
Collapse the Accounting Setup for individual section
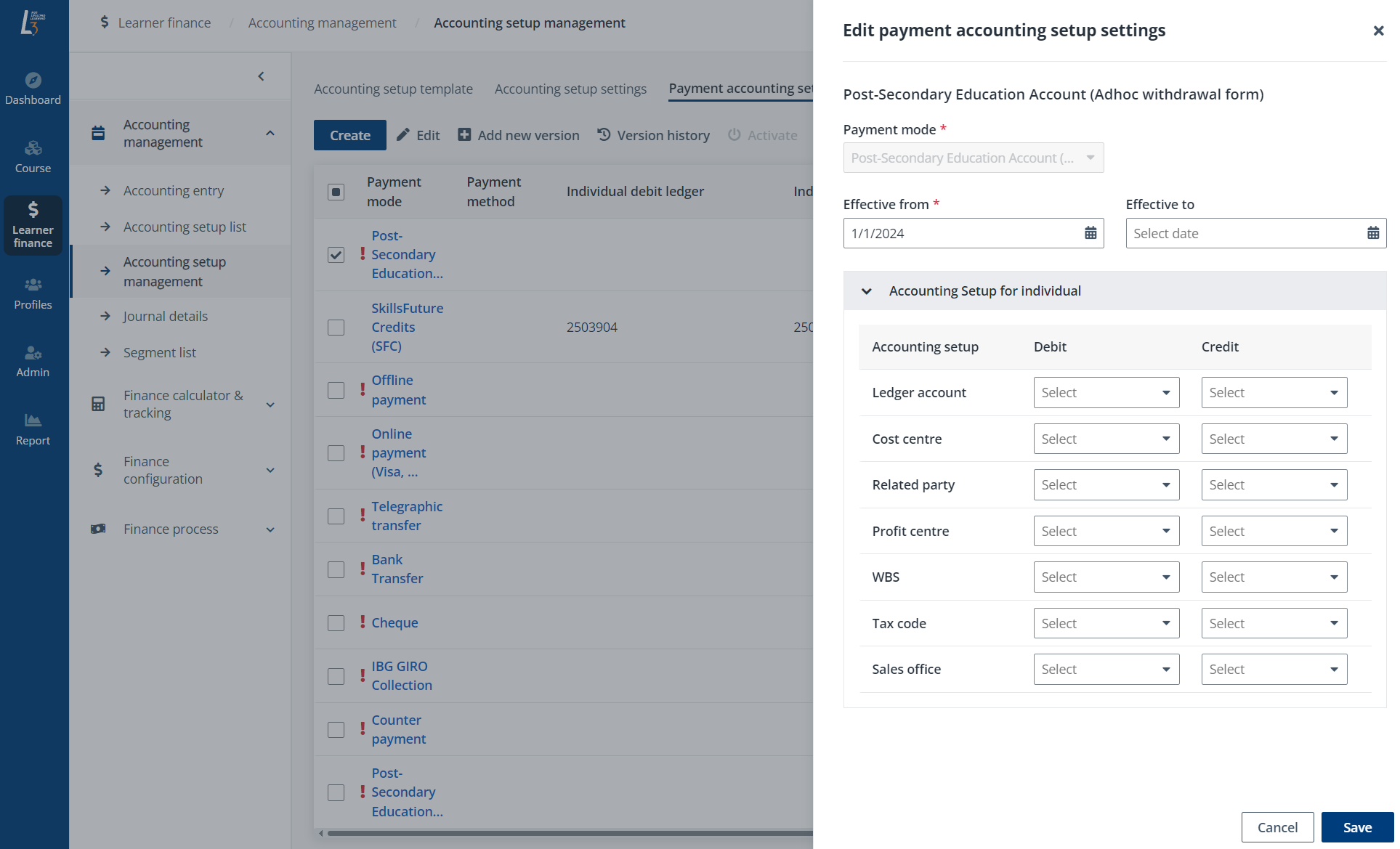pos(866,291)
